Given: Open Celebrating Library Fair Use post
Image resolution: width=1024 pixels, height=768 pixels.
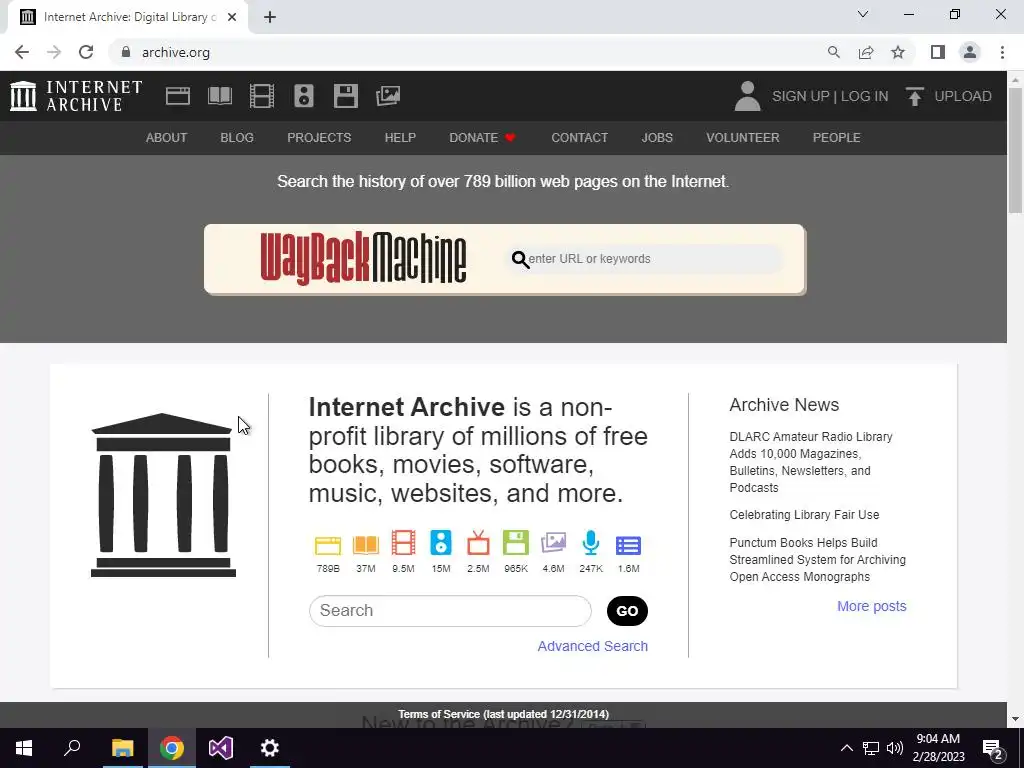Looking at the screenshot, I should [x=805, y=515].
